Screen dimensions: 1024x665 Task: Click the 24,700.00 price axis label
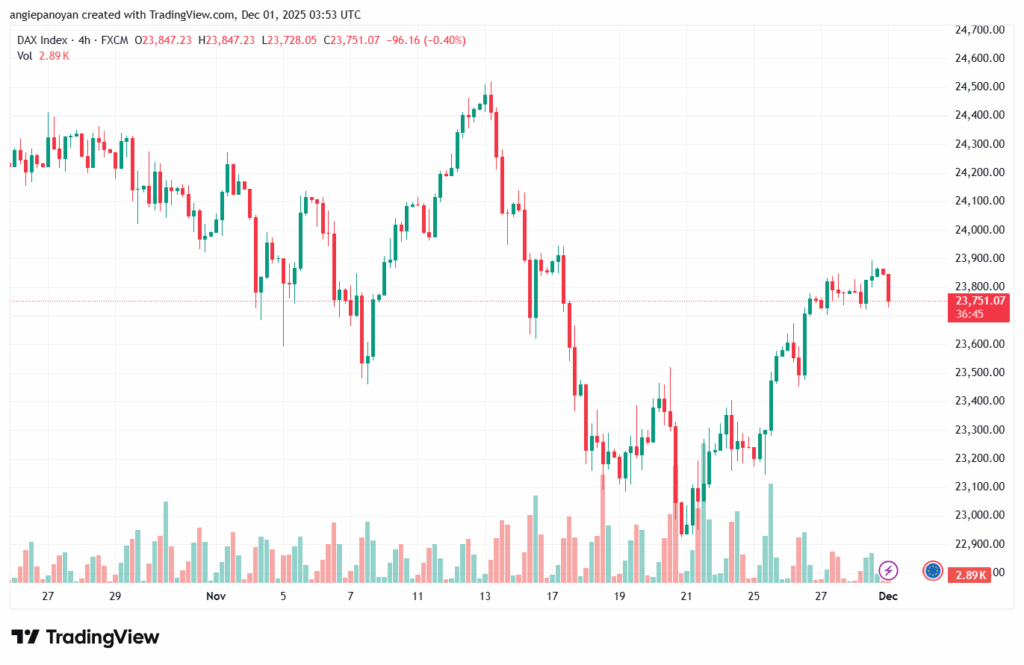pyautogui.click(x=979, y=30)
